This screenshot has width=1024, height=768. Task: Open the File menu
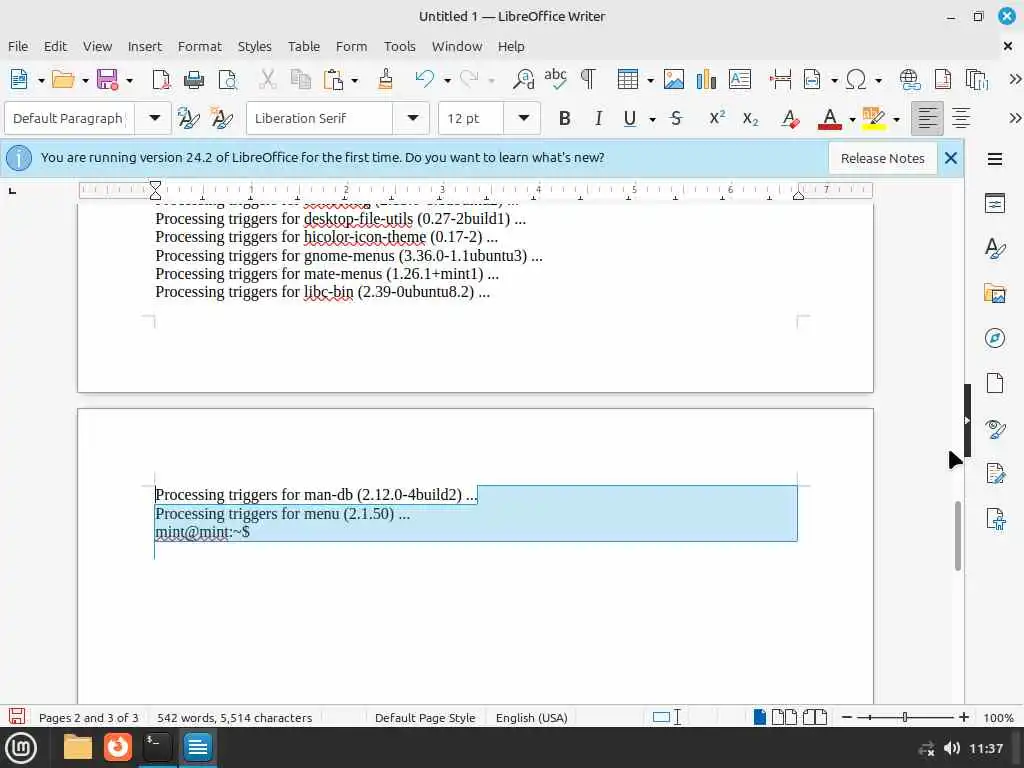pyautogui.click(x=18, y=46)
